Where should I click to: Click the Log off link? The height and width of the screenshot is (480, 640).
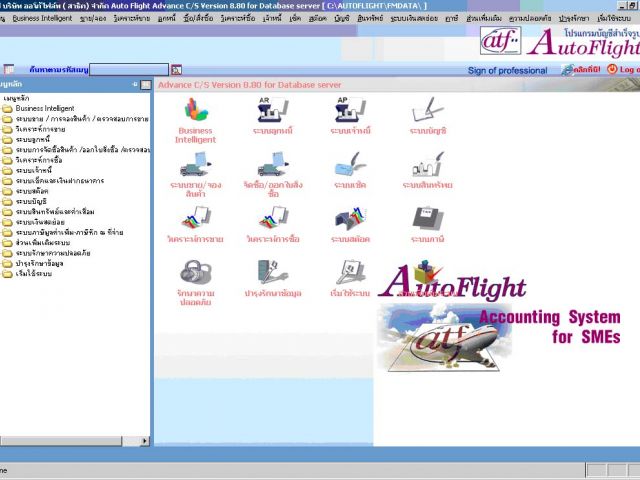628,70
